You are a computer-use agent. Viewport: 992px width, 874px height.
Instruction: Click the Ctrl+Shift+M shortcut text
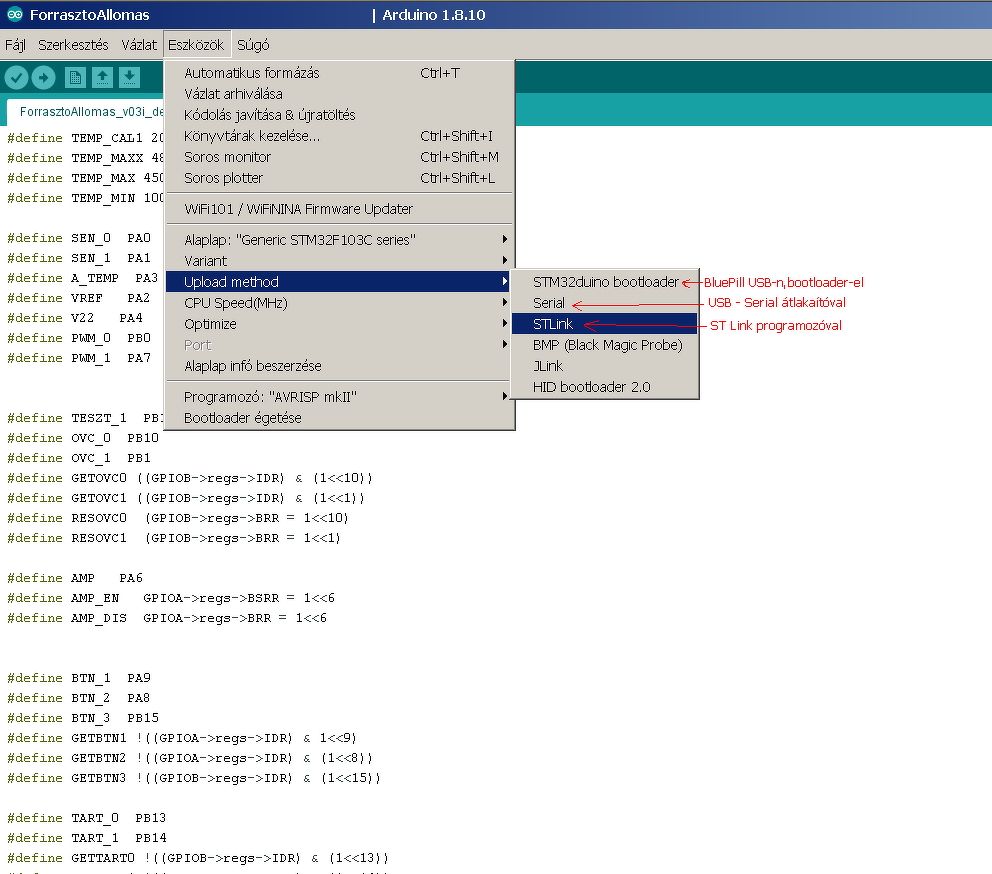pos(459,156)
